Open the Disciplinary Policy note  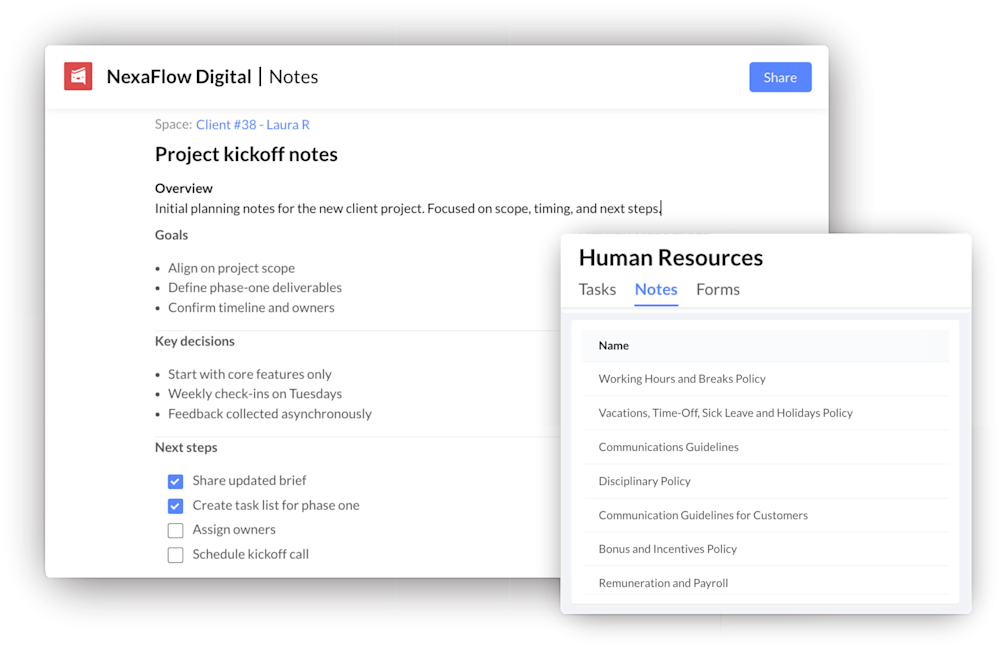coord(647,481)
